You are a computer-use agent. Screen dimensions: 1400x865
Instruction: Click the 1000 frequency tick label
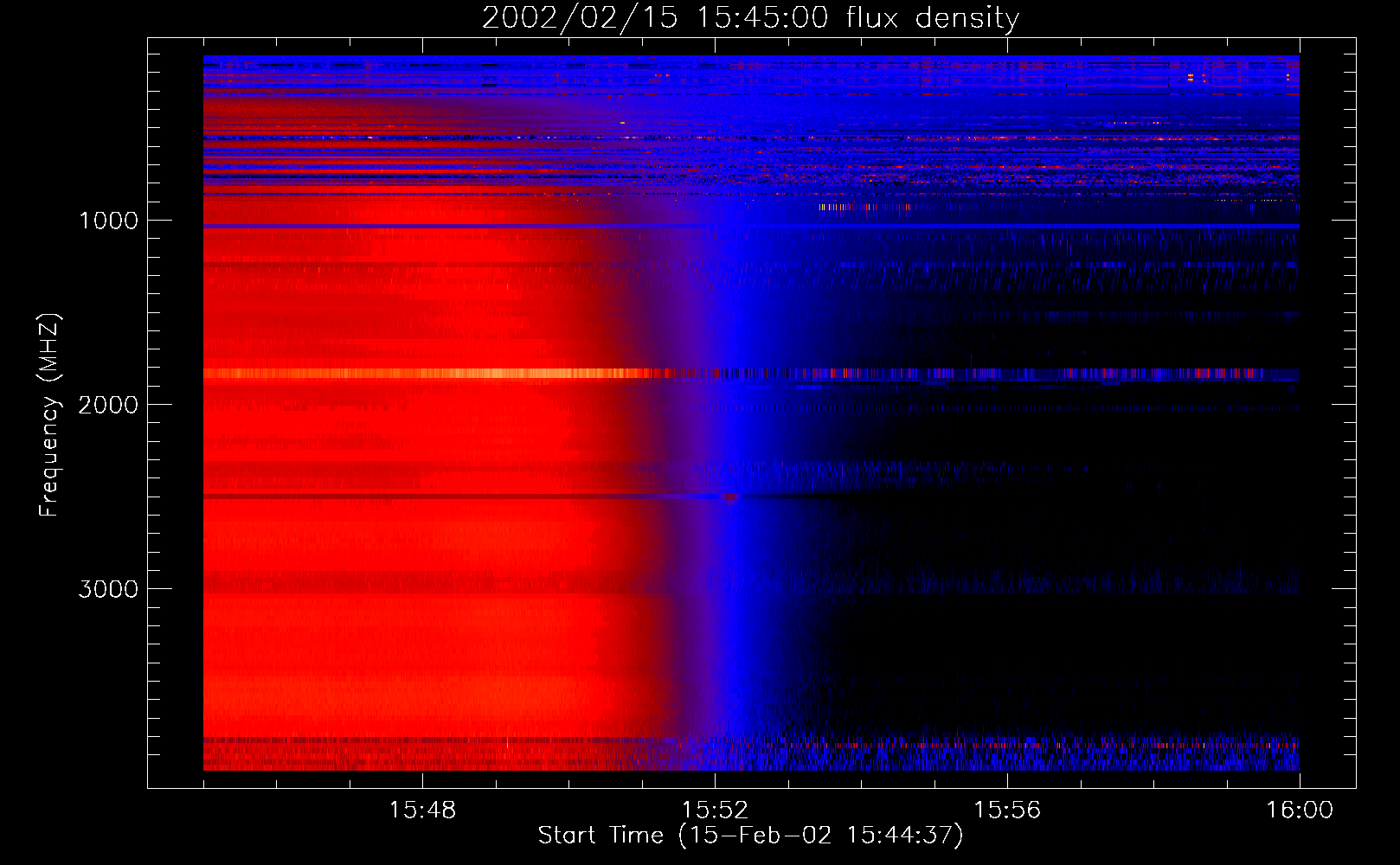(108, 221)
